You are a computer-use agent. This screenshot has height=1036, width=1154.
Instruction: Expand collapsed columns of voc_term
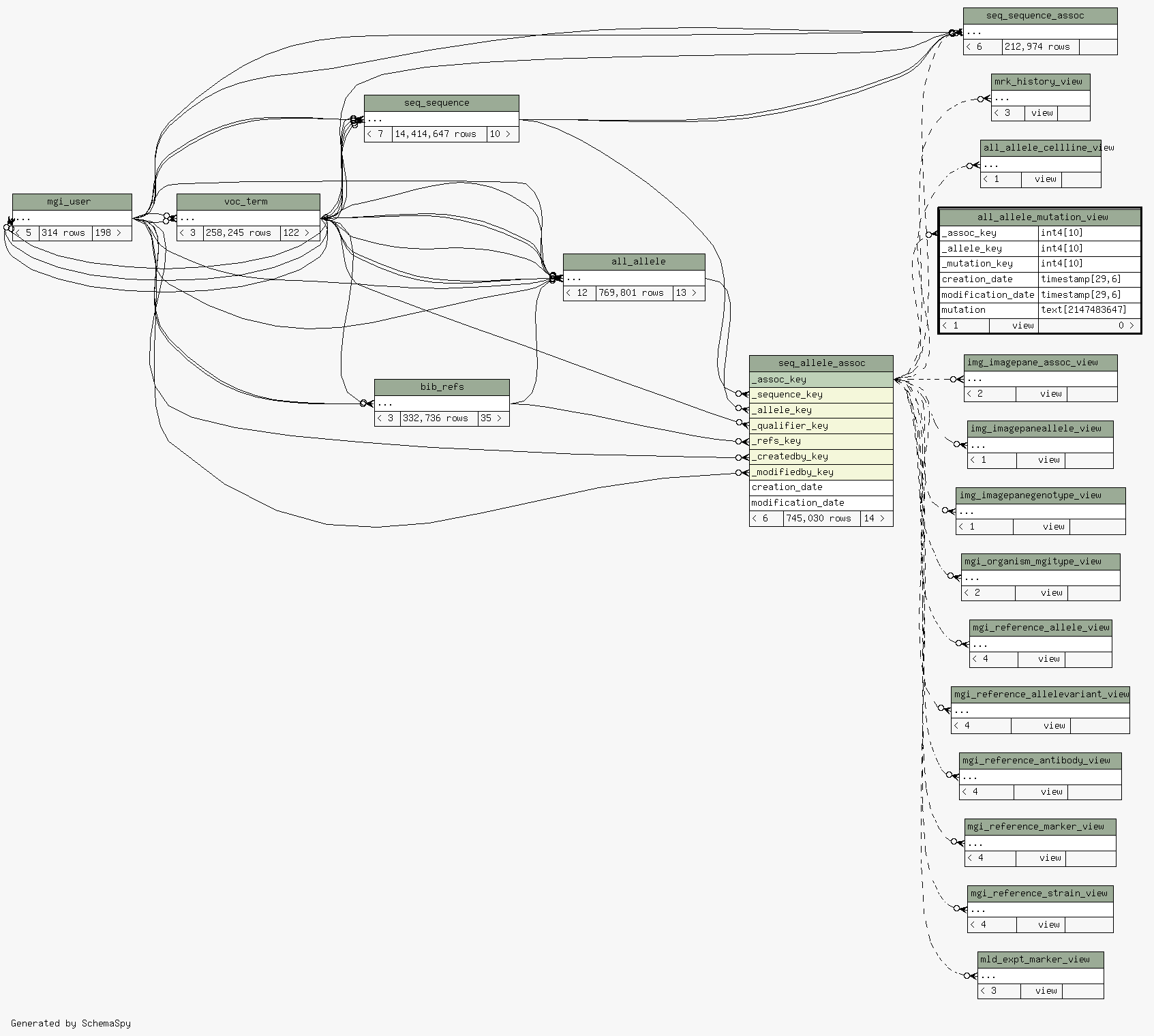click(x=248, y=218)
